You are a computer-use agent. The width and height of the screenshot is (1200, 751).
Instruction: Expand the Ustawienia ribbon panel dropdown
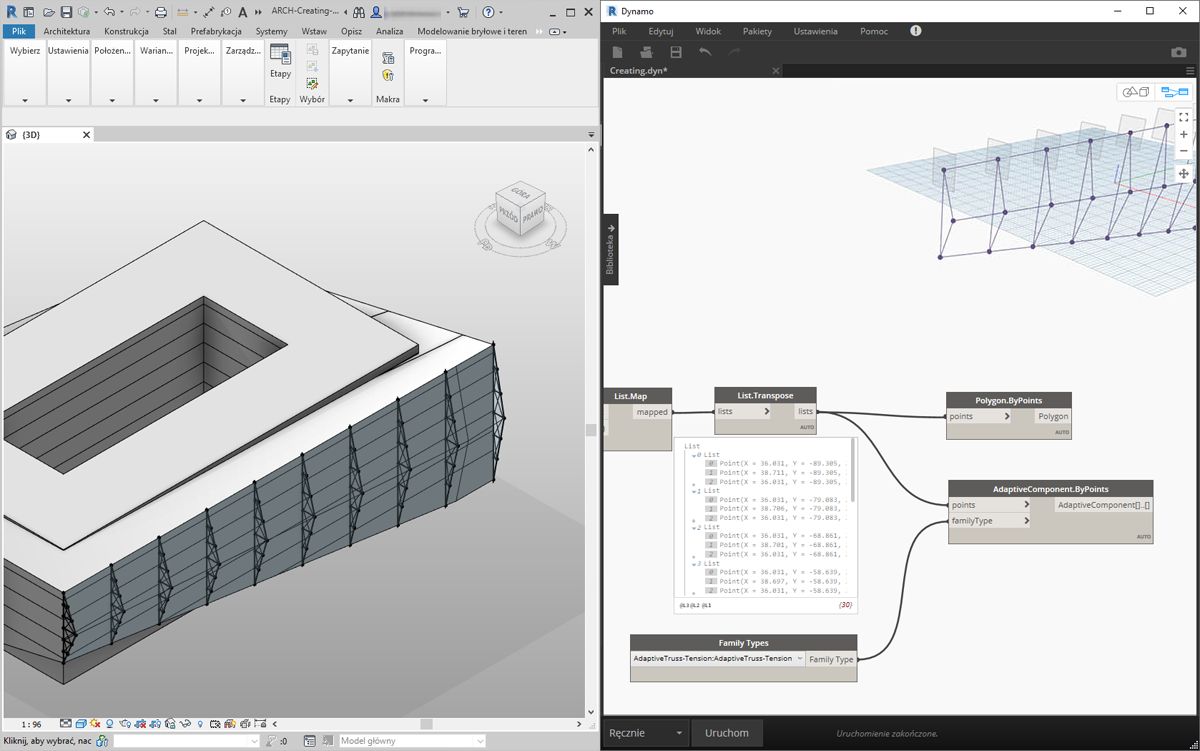(68, 100)
